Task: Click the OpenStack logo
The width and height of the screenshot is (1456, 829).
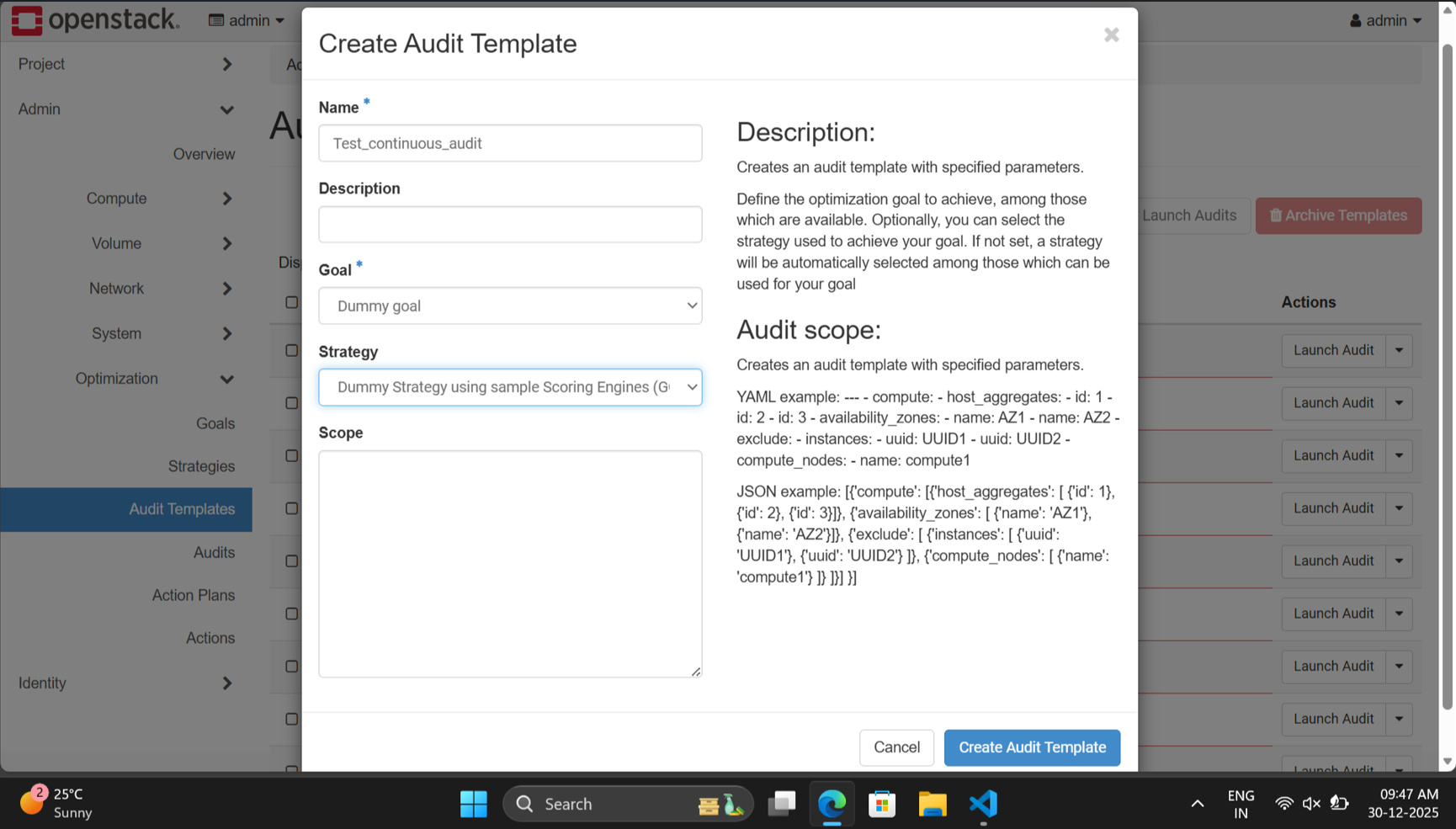Action: coord(95,20)
